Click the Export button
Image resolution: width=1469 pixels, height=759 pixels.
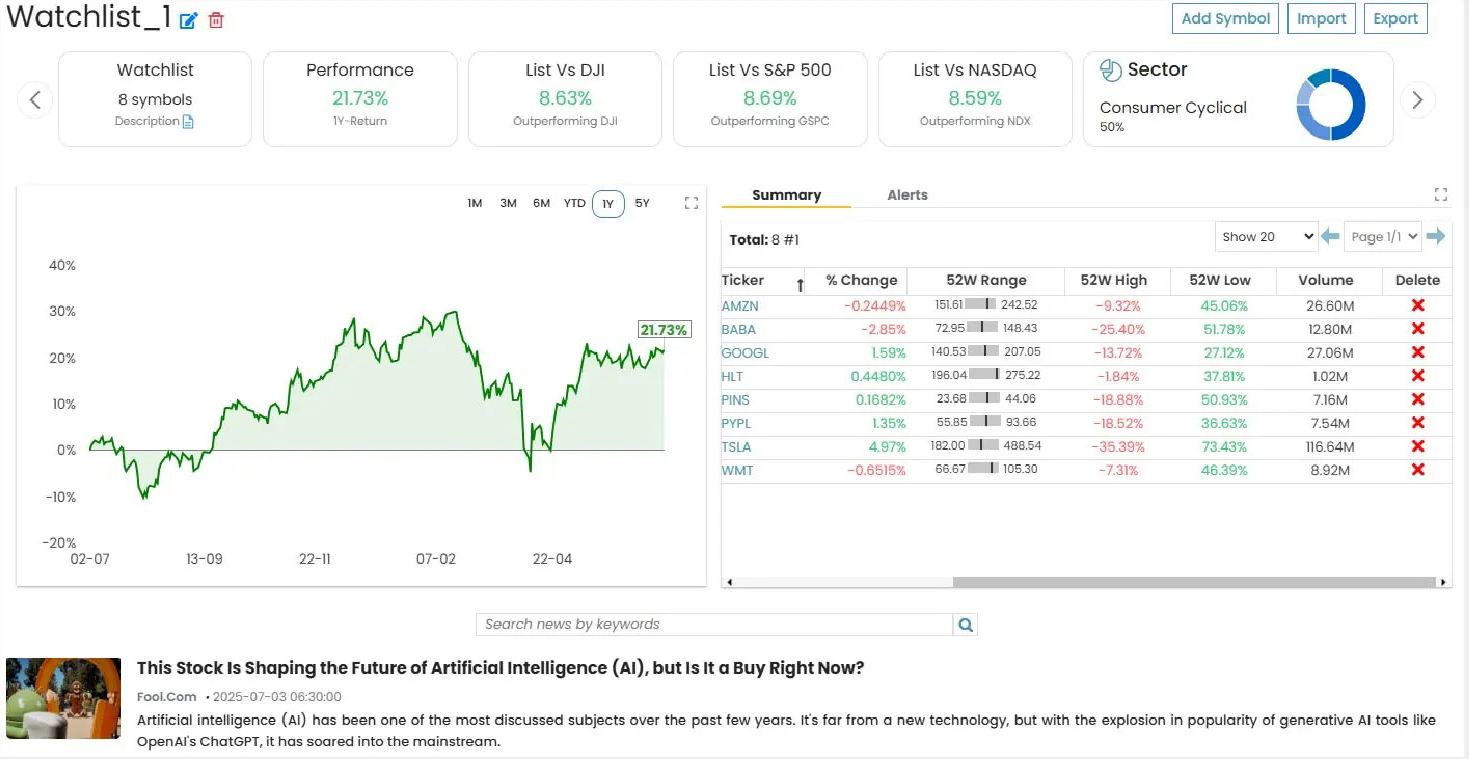pyautogui.click(x=1395, y=18)
